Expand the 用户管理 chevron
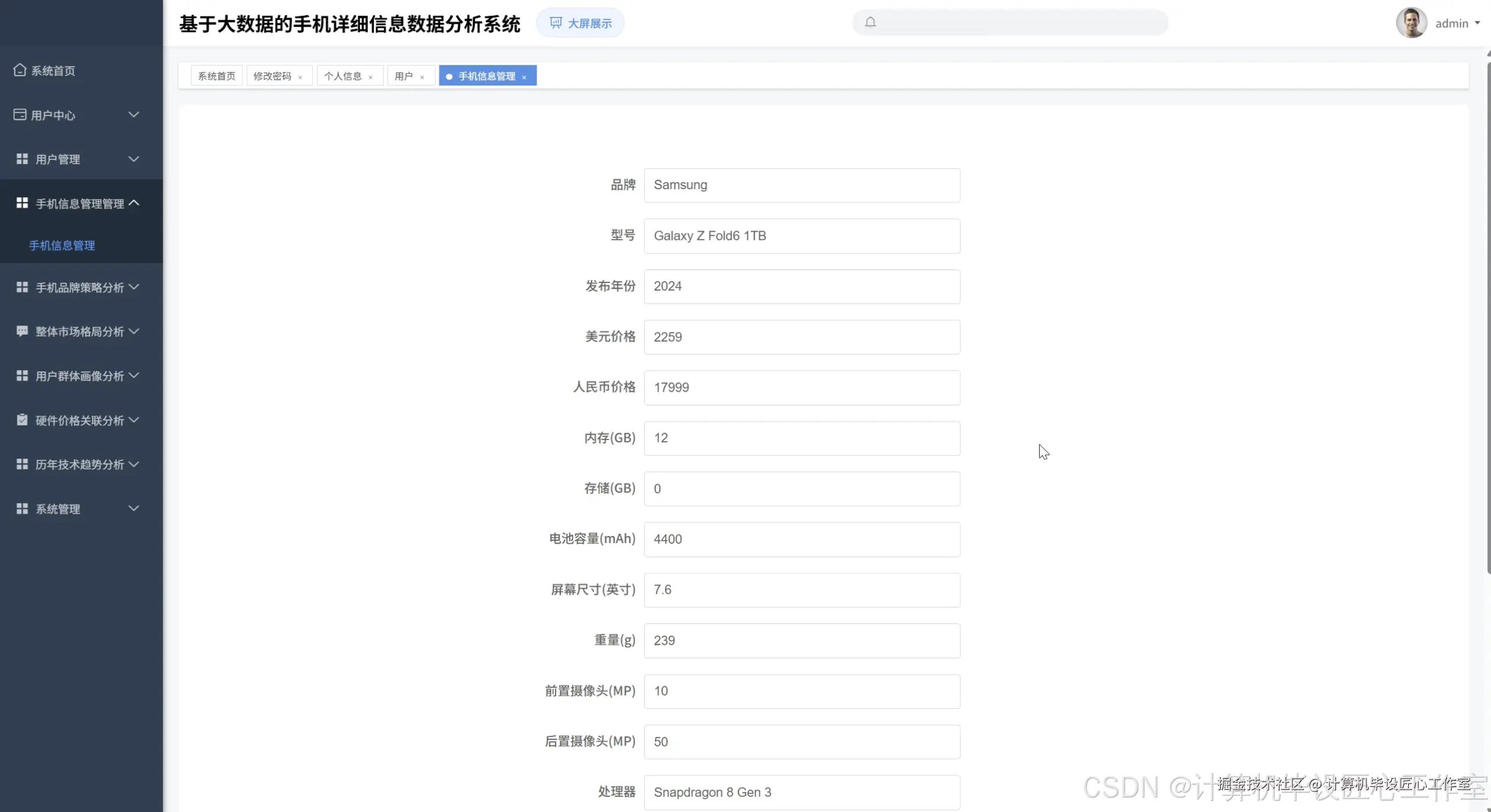This screenshot has height=812, width=1491. [134, 159]
